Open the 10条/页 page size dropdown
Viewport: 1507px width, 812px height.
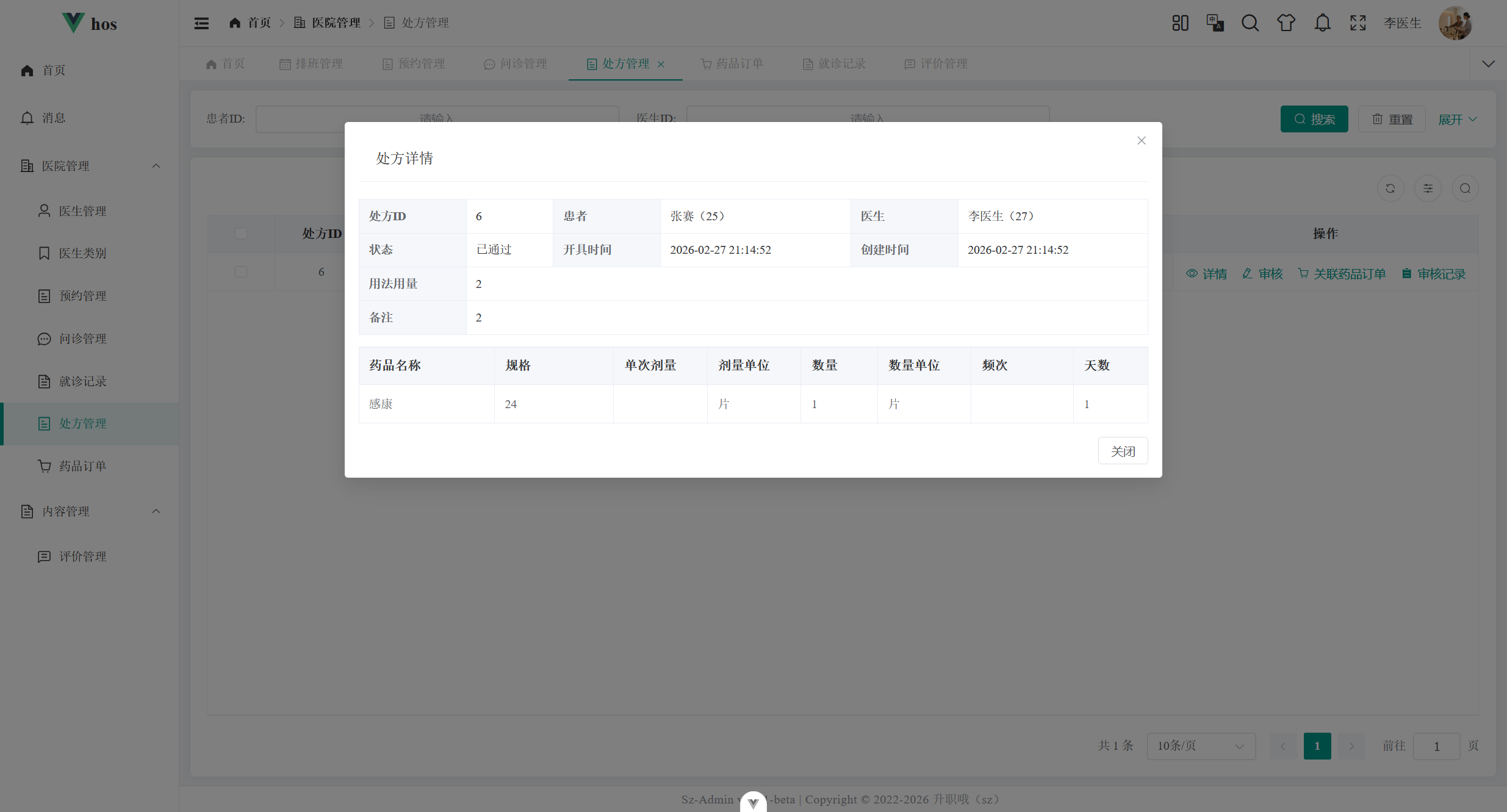1201,746
